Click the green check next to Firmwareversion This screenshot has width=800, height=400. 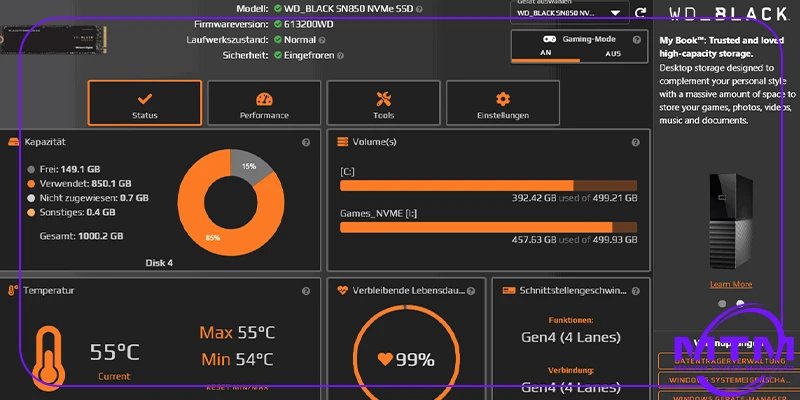point(278,24)
